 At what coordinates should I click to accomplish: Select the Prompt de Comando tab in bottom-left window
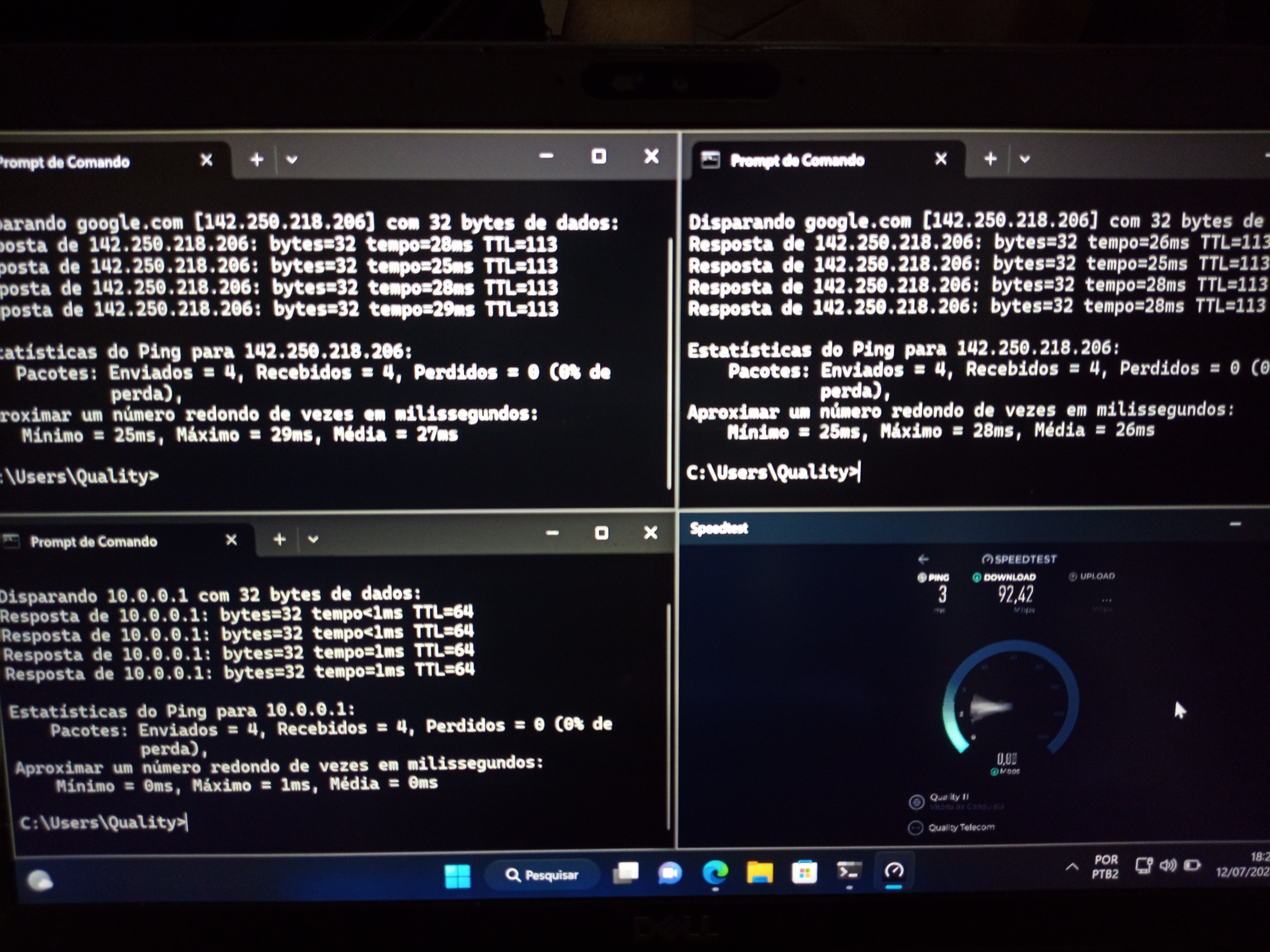(94, 541)
